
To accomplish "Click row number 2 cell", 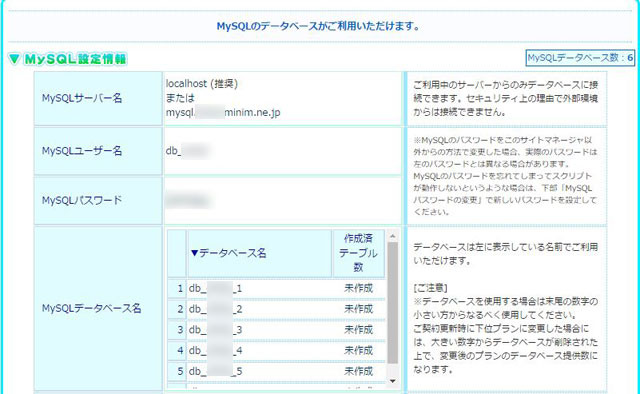I will coord(177,309).
